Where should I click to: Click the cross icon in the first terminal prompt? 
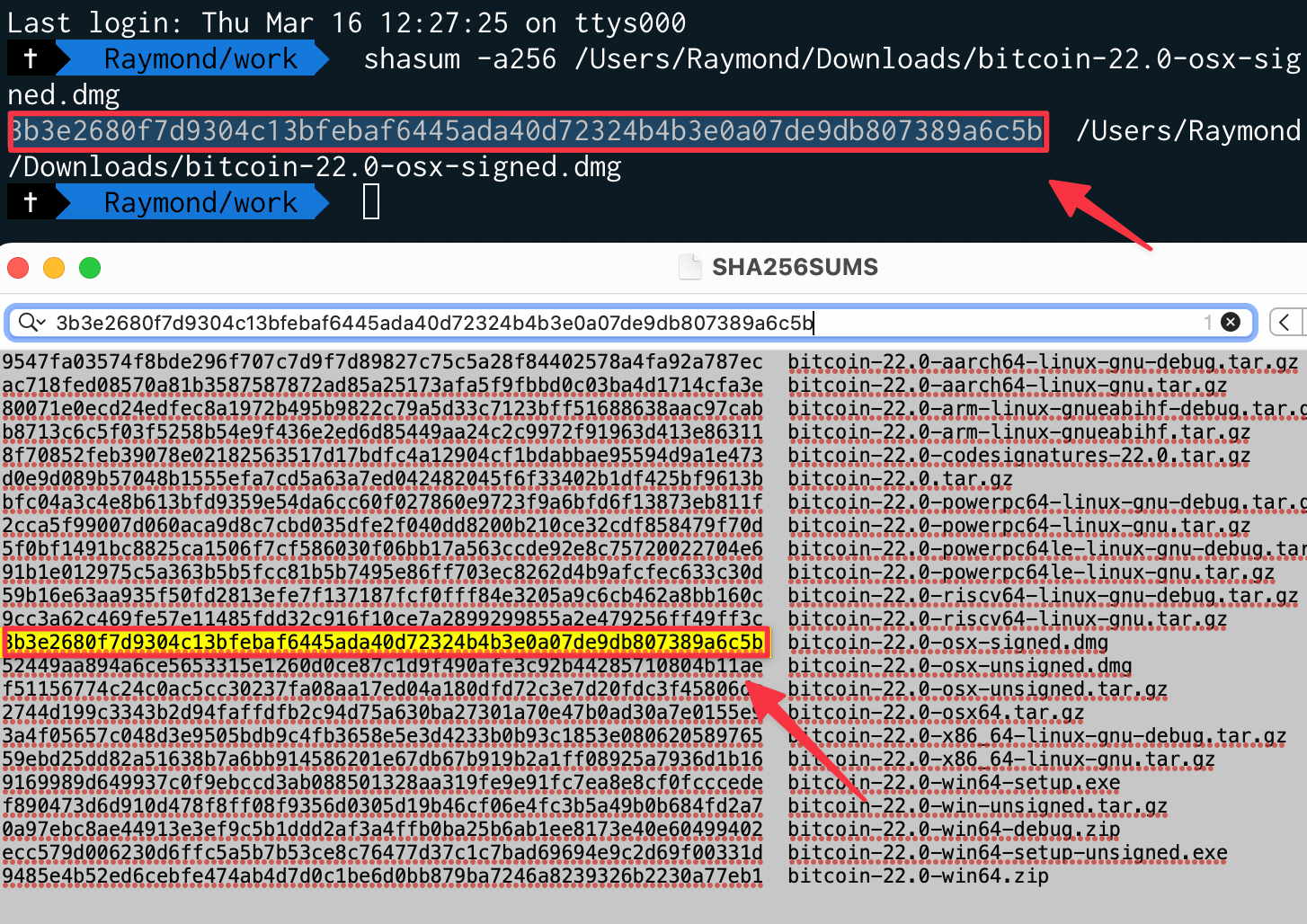[x=31, y=58]
